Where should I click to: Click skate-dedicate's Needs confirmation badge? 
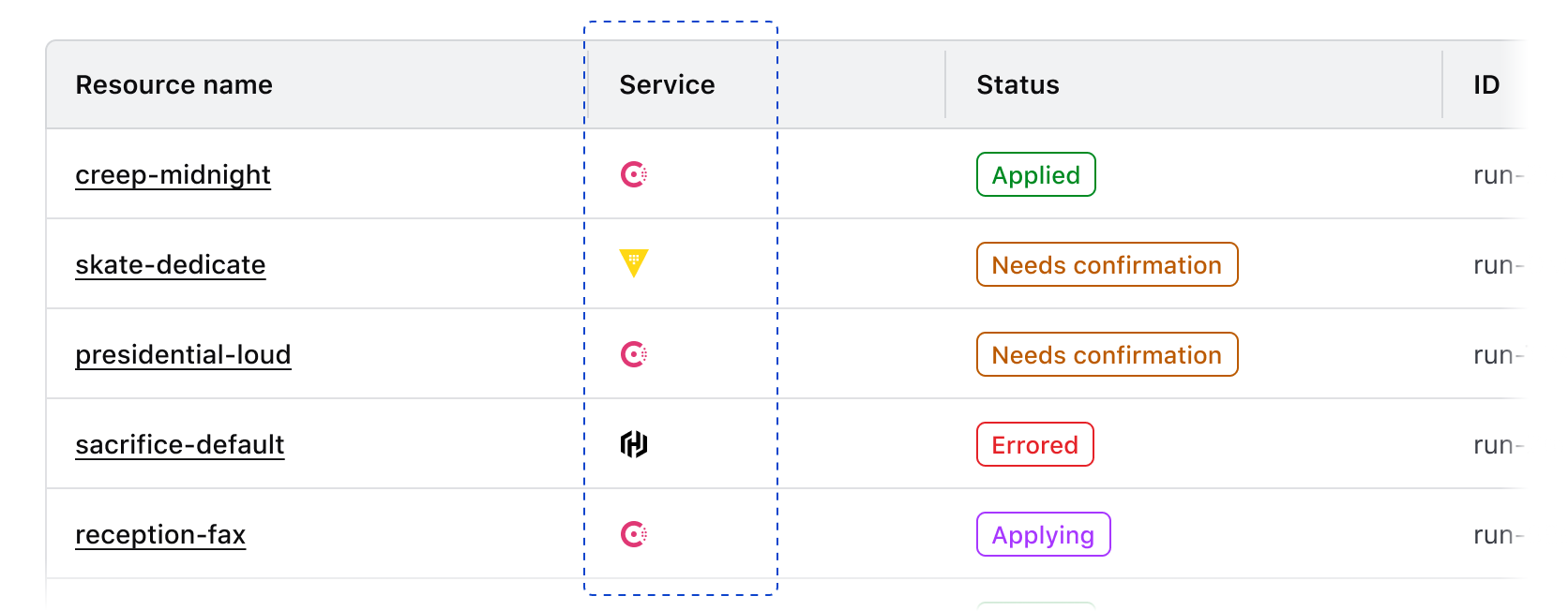(x=1107, y=265)
